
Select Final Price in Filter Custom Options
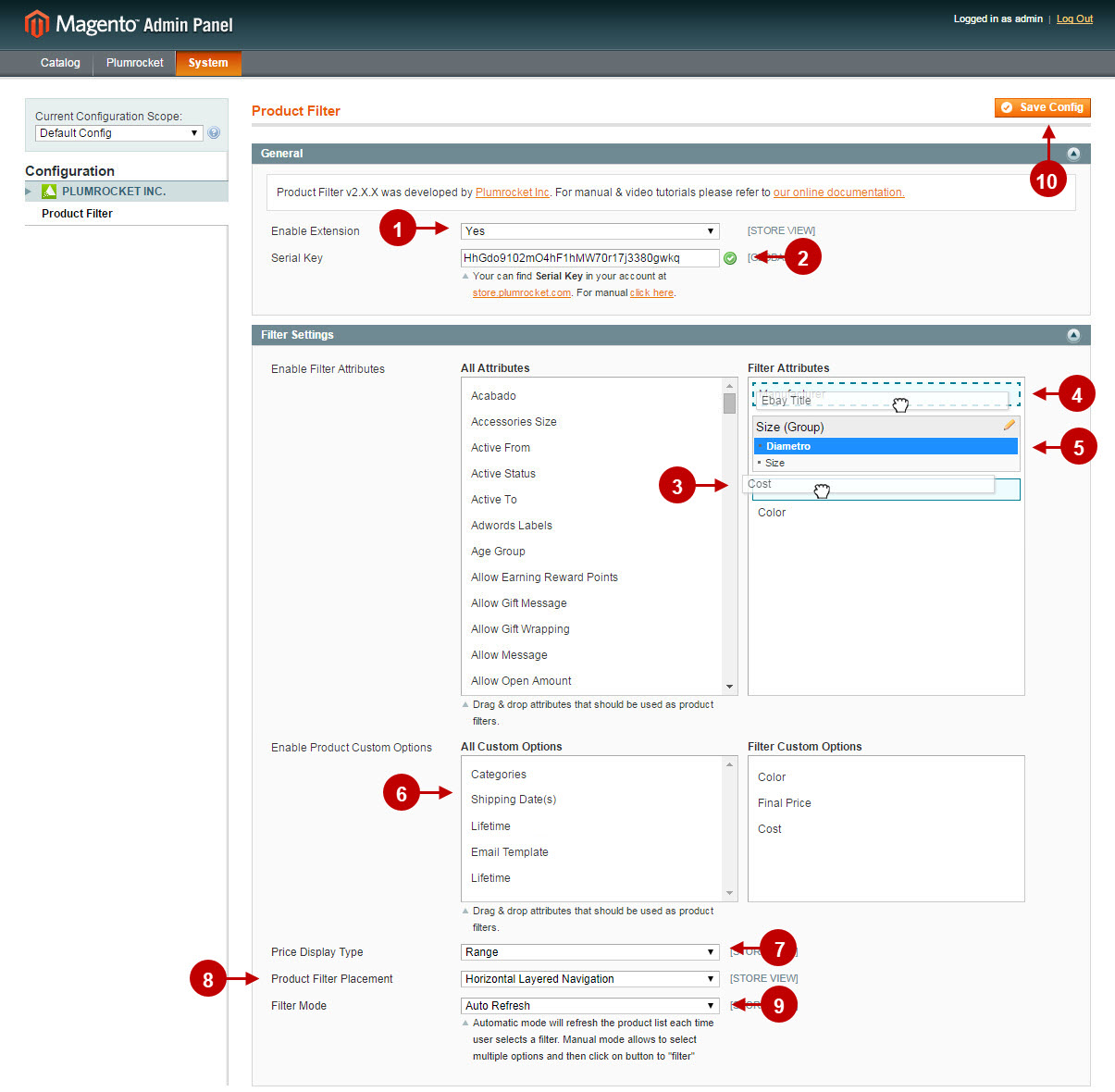(785, 803)
